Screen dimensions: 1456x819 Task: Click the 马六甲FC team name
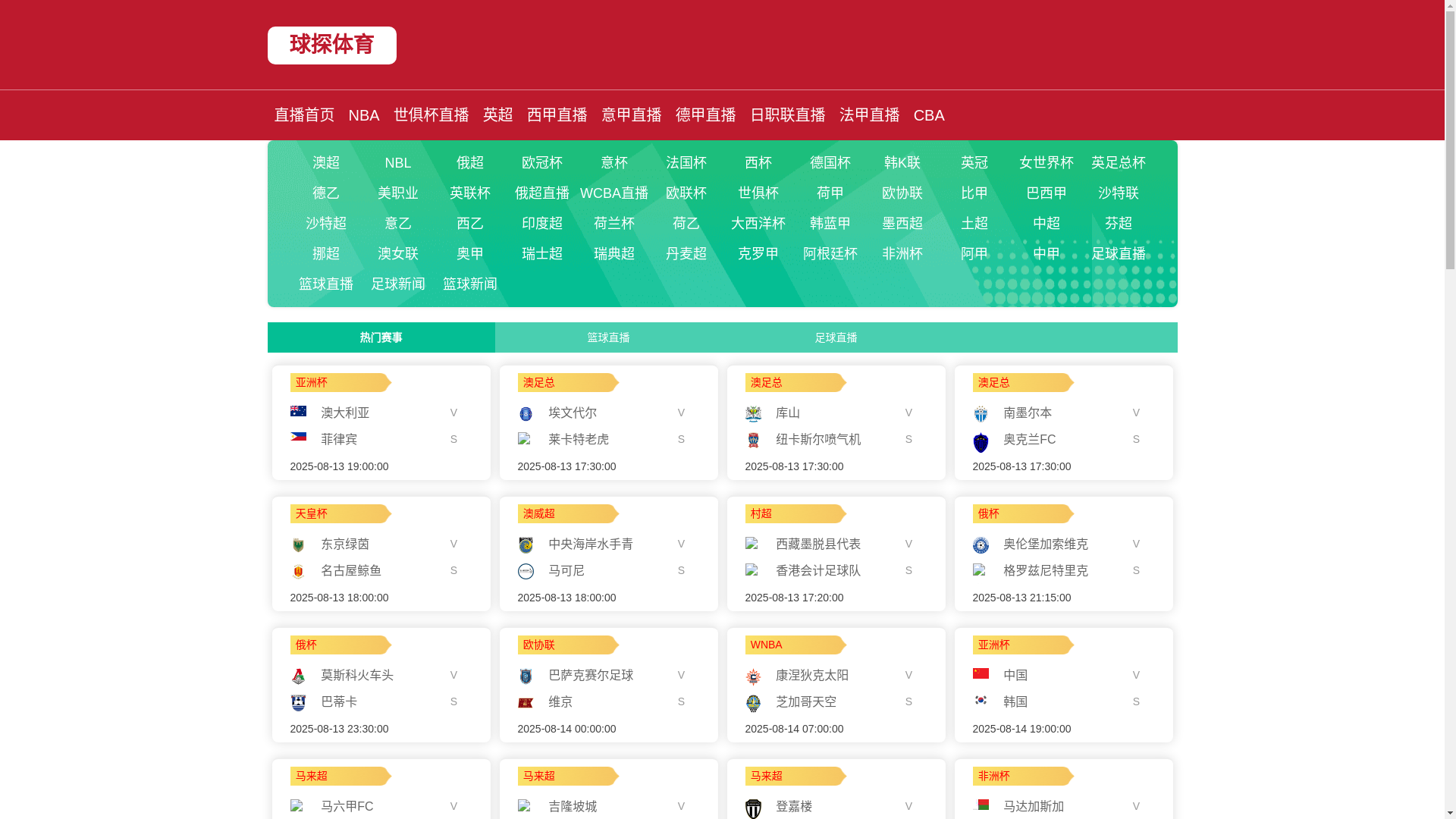coord(347,806)
